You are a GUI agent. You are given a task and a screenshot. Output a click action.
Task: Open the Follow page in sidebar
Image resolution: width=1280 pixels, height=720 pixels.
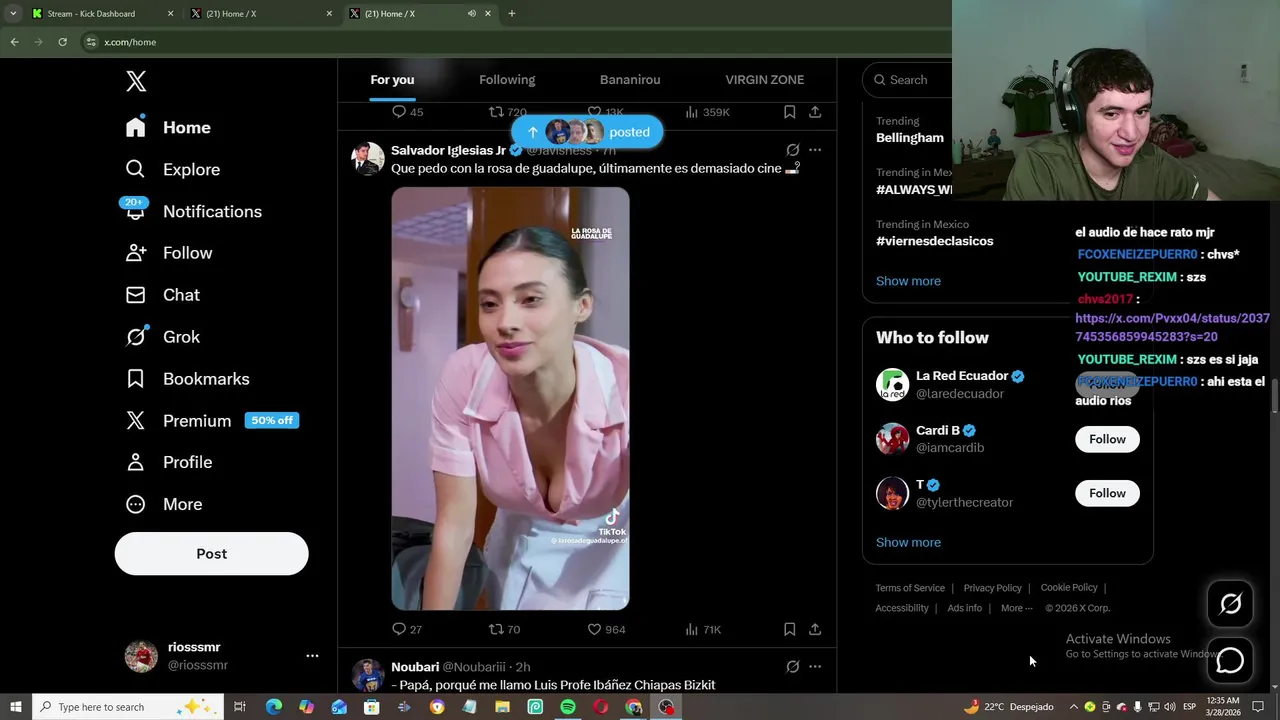169,253
